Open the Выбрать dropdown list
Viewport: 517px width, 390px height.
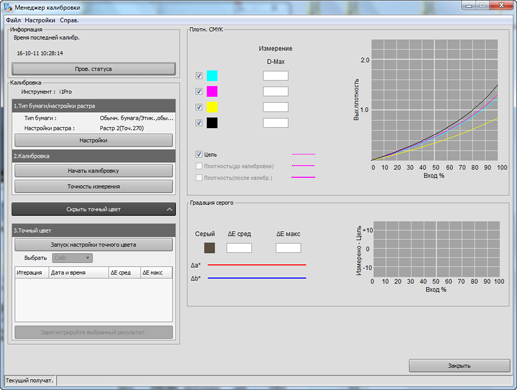72,258
